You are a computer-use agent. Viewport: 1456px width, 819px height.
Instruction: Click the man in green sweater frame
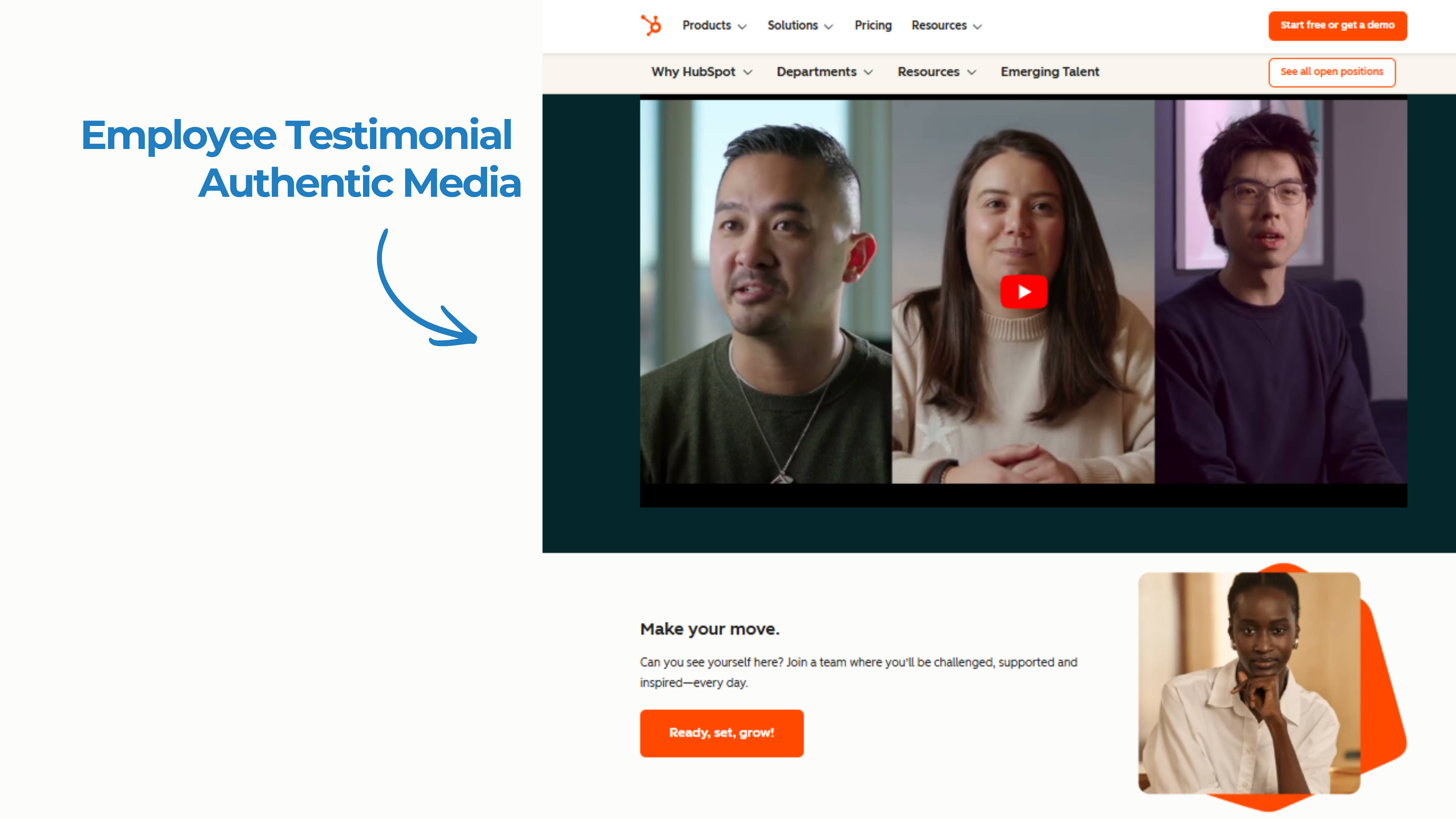click(x=766, y=292)
